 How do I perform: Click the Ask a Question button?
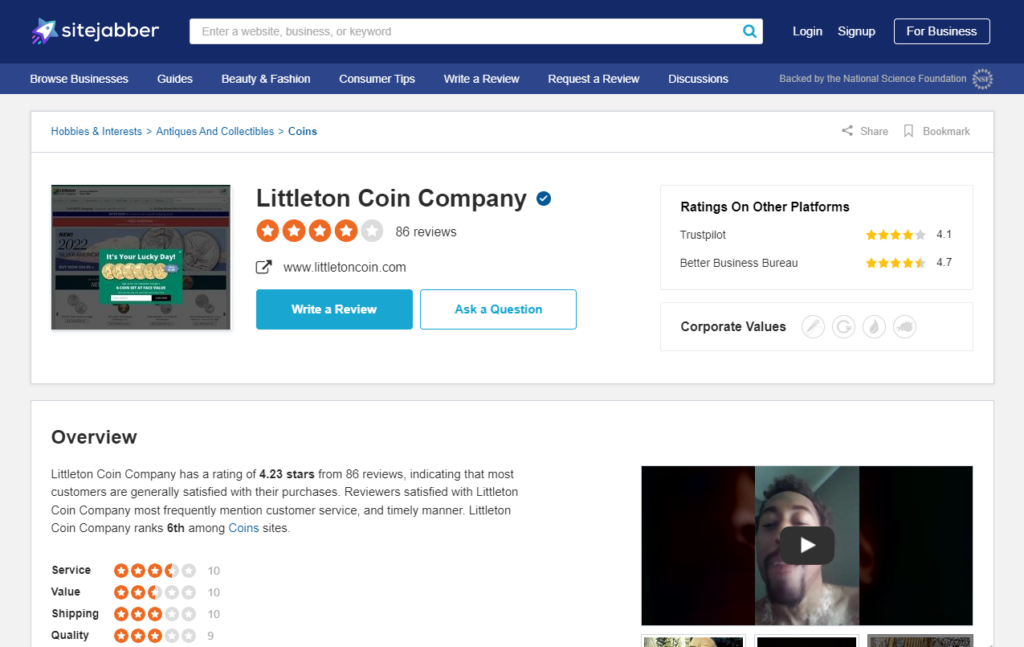498,309
